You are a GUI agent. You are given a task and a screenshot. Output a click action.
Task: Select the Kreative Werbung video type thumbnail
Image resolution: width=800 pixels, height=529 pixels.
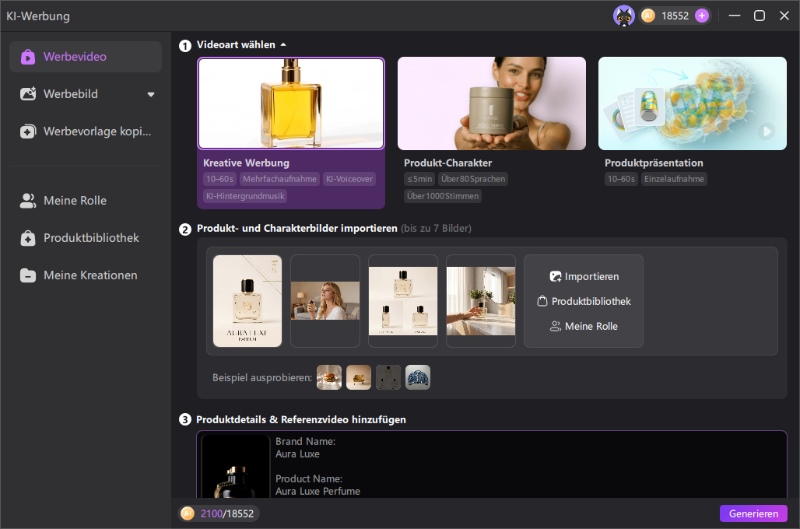291,104
